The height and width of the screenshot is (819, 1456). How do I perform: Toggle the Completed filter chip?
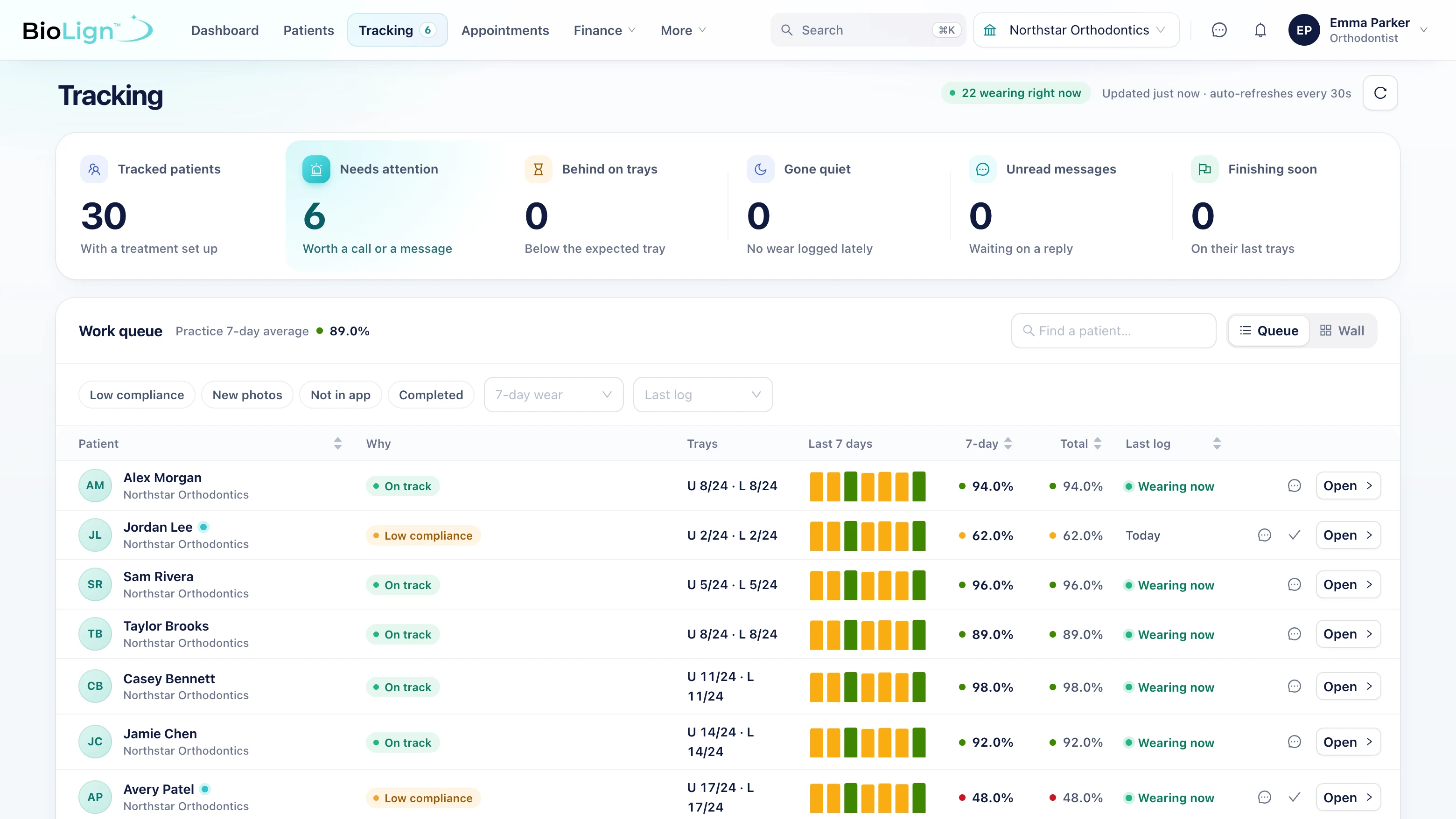431,395
